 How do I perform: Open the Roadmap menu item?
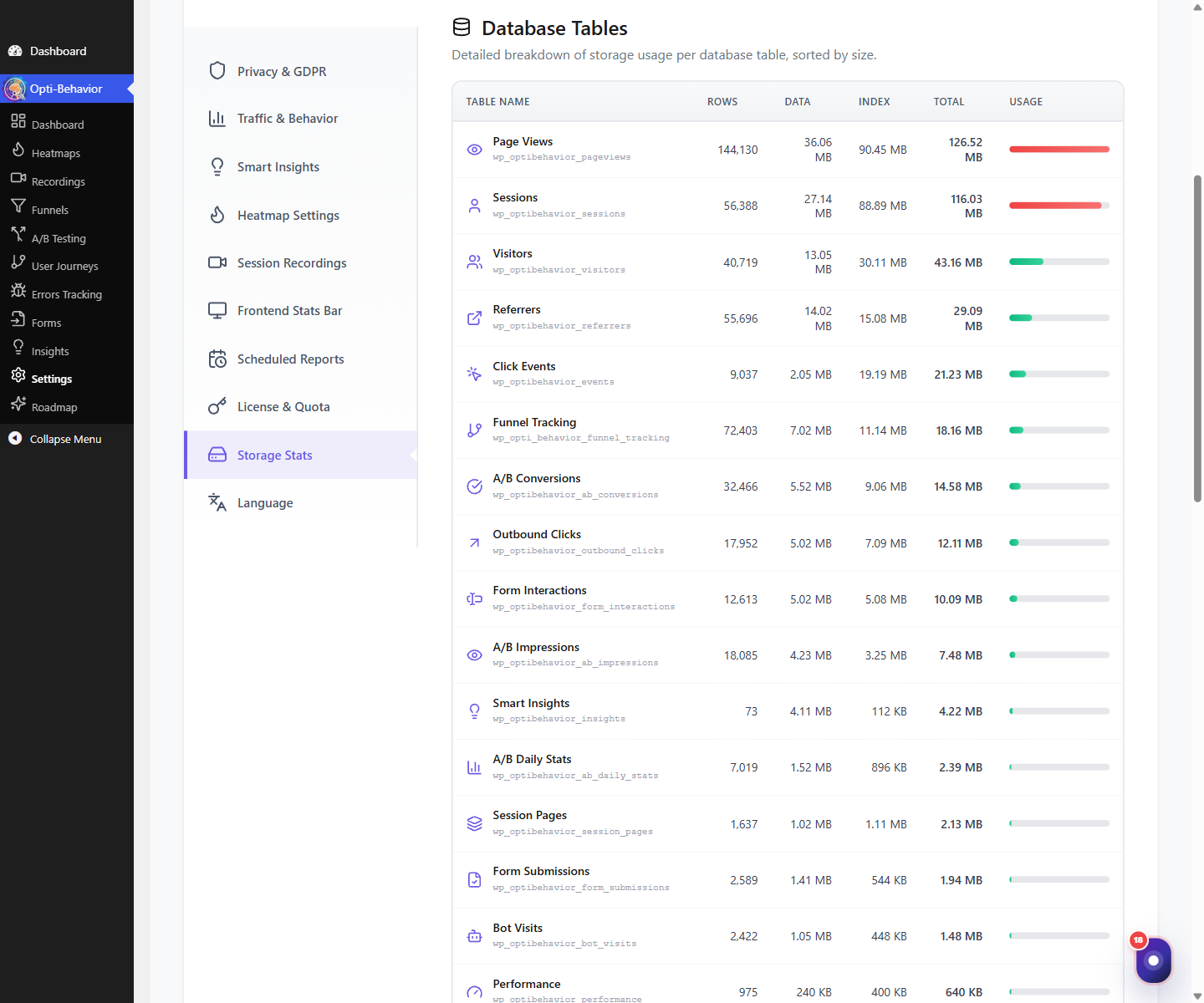click(54, 407)
